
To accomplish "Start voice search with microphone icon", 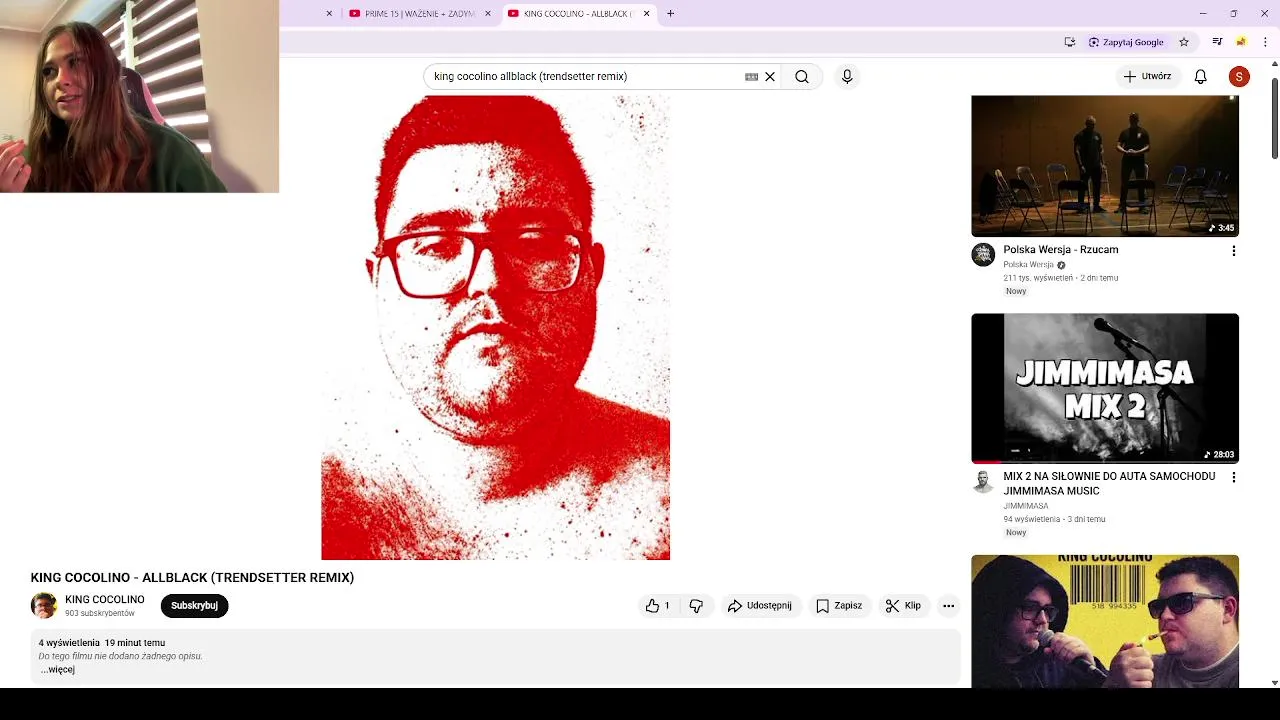I will click(x=847, y=77).
